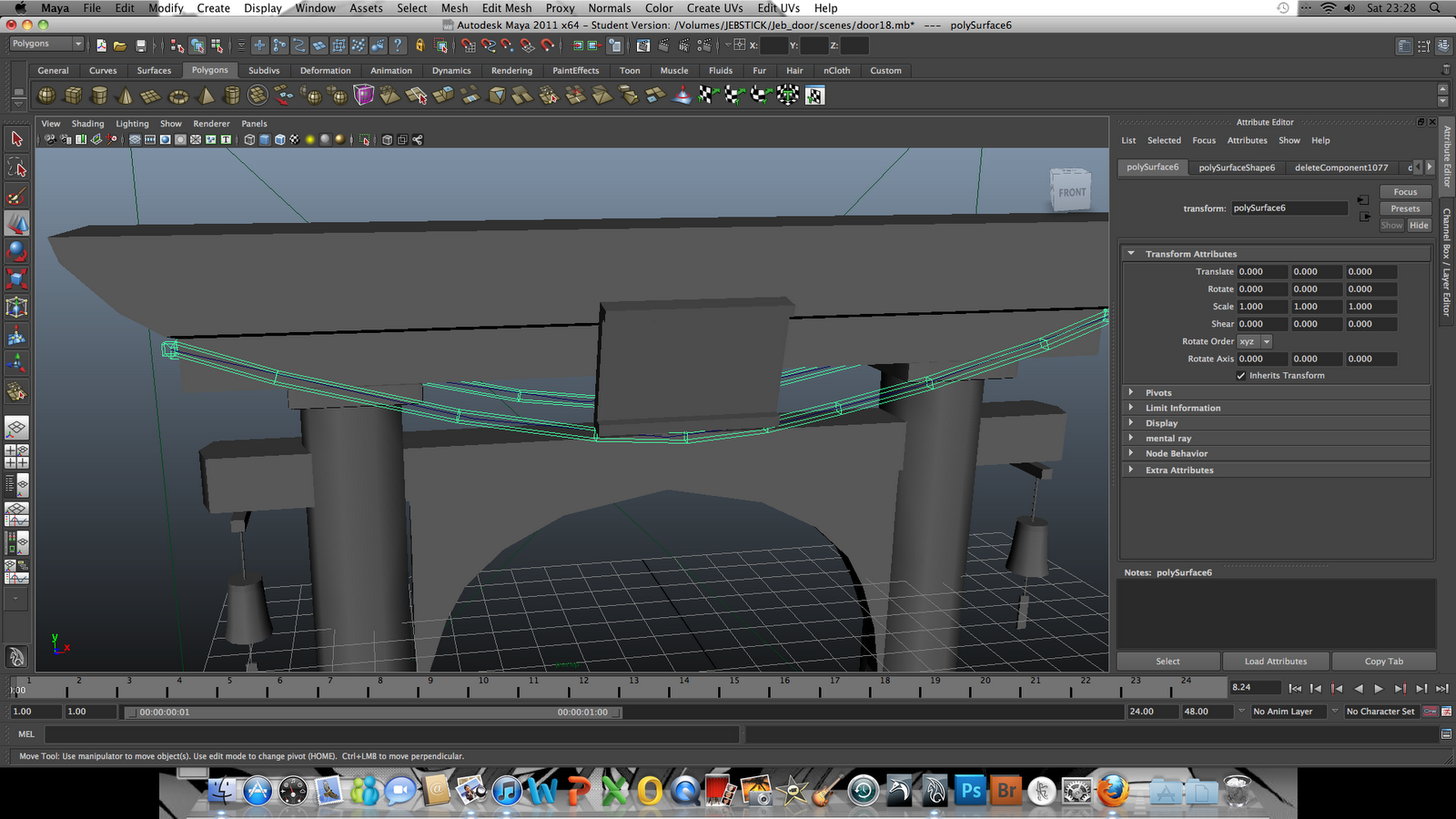Switch to the polySurfaceShape6 tab
This screenshot has width=1456, height=819.
(x=1236, y=167)
